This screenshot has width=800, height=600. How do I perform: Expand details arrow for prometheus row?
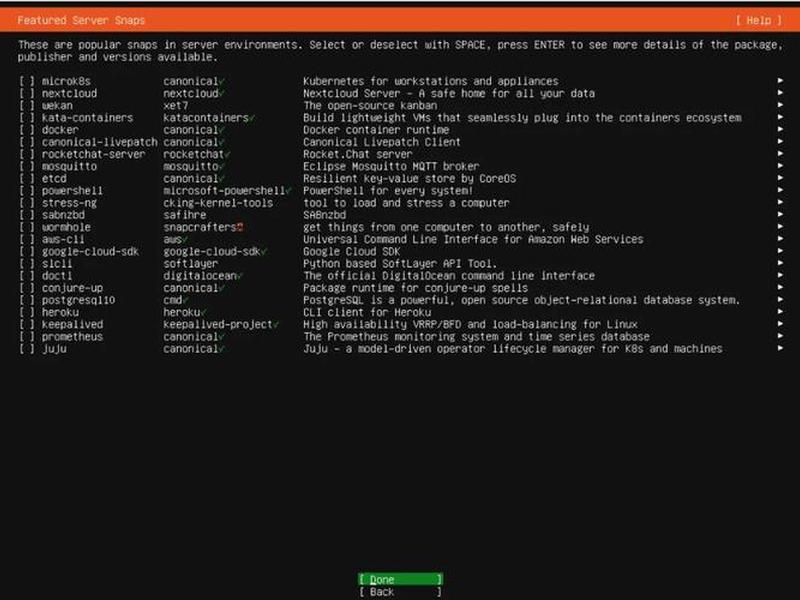click(780, 336)
